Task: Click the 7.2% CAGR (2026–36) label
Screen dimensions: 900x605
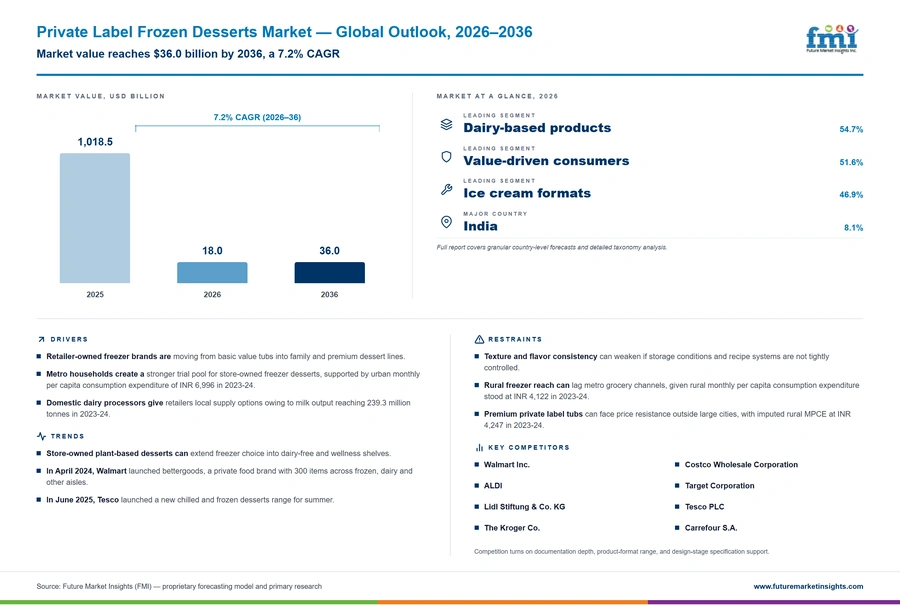Action: [257, 117]
